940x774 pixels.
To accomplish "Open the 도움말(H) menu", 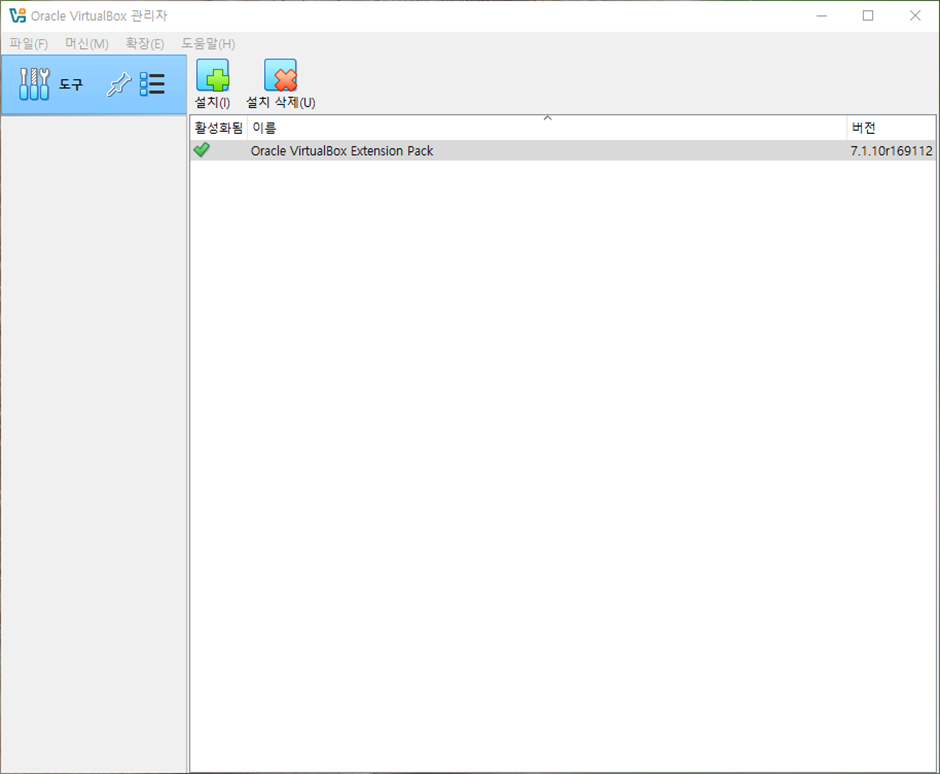I will [209, 44].
